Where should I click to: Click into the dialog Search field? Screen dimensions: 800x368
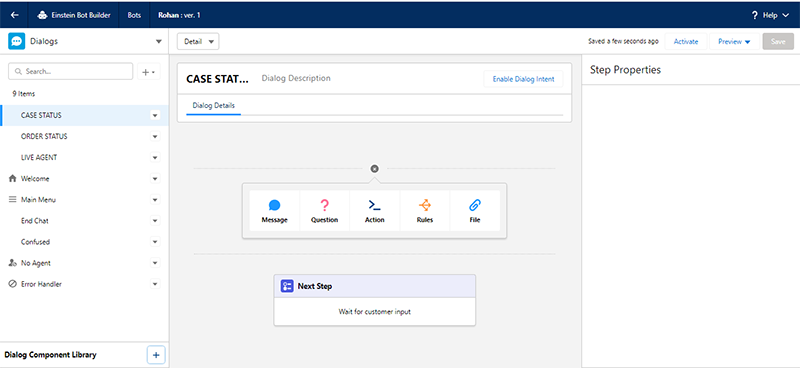pos(70,71)
